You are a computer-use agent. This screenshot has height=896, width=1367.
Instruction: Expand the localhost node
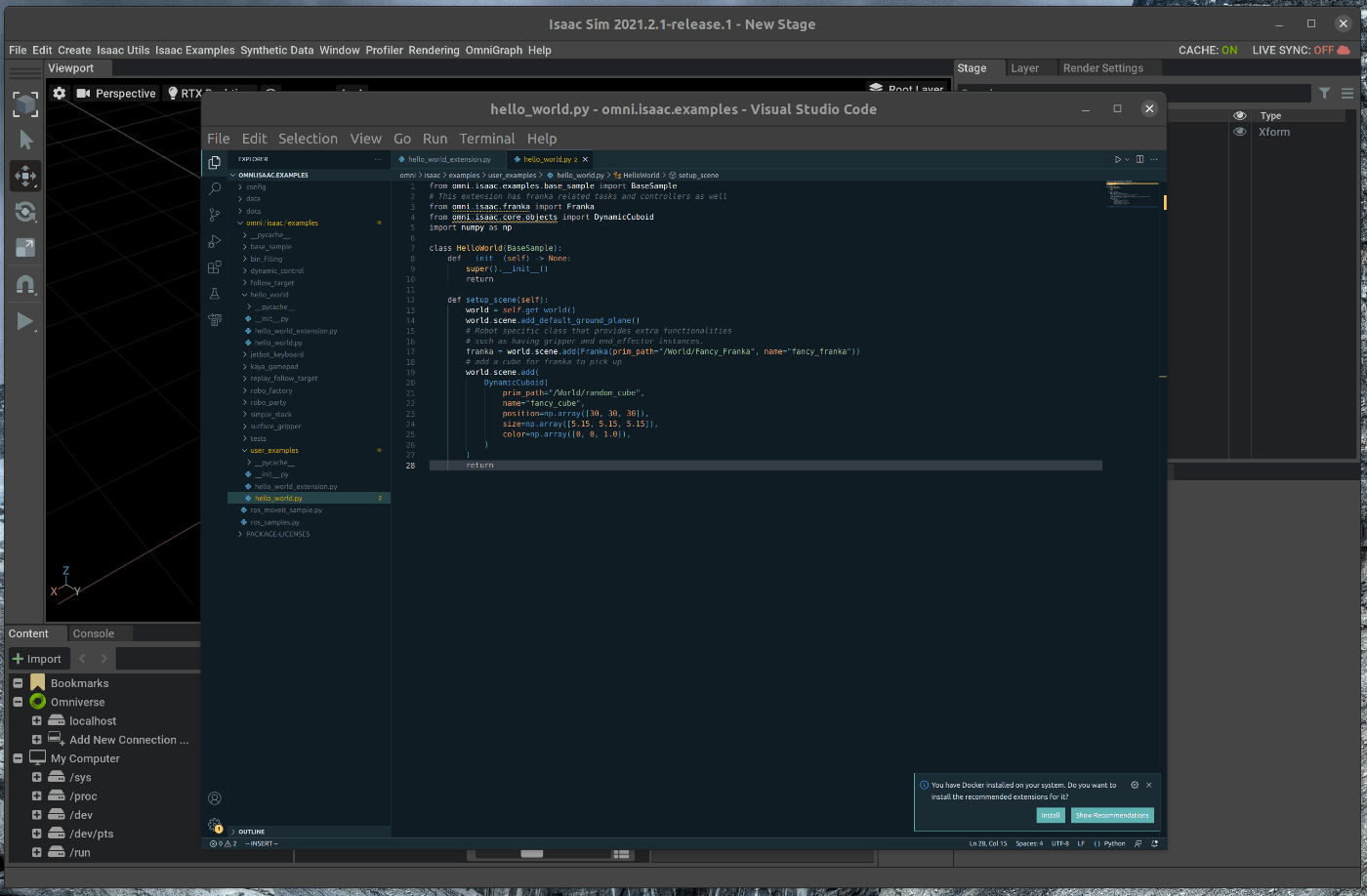(36, 721)
